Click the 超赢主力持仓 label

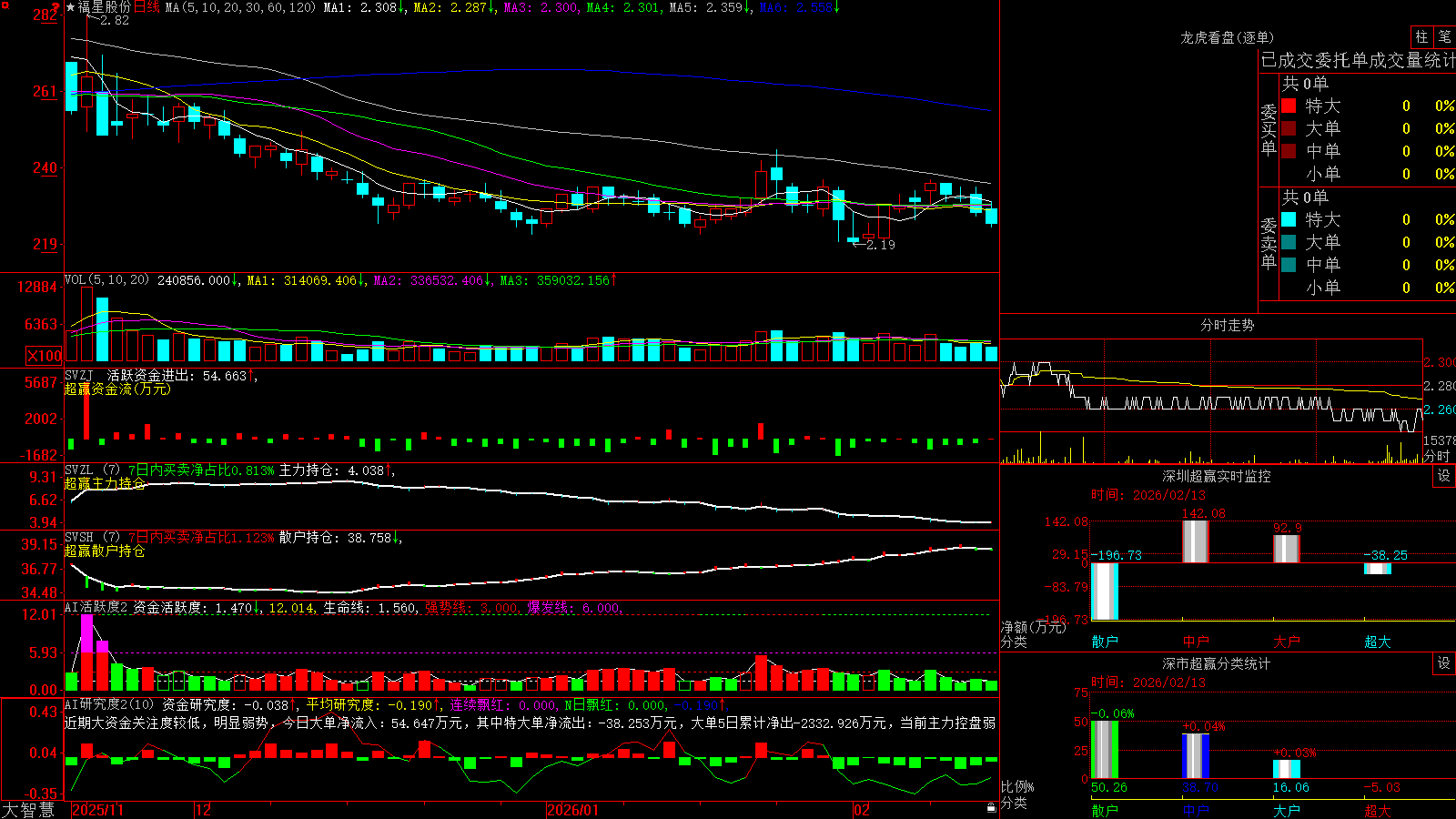point(105,483)
